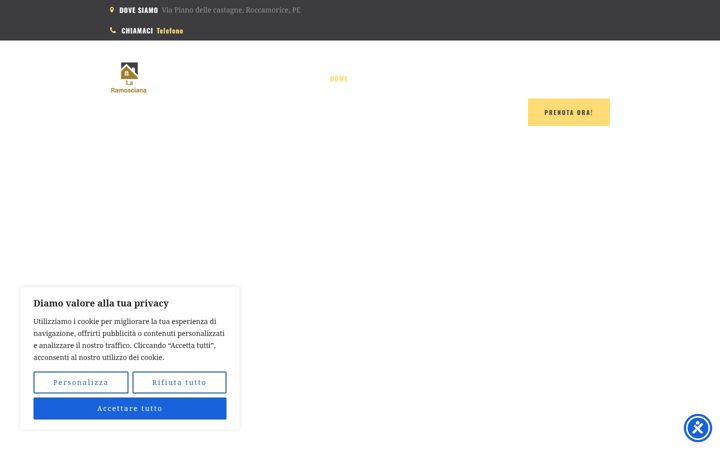720x450 pixels.
Task: Click the CHIAMACI label
Action: coord(137,31)
